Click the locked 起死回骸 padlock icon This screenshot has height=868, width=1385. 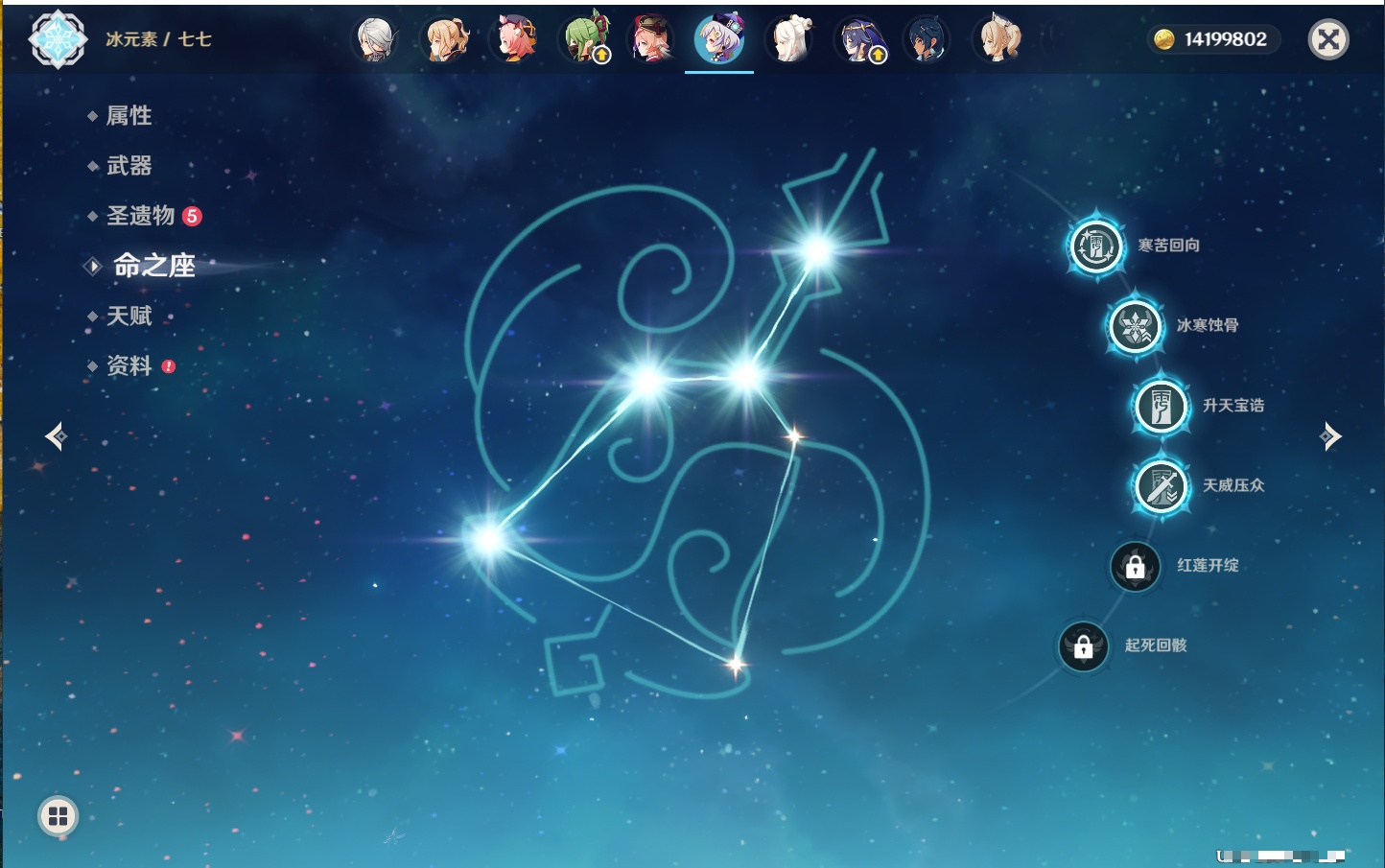coord(1084,646)
